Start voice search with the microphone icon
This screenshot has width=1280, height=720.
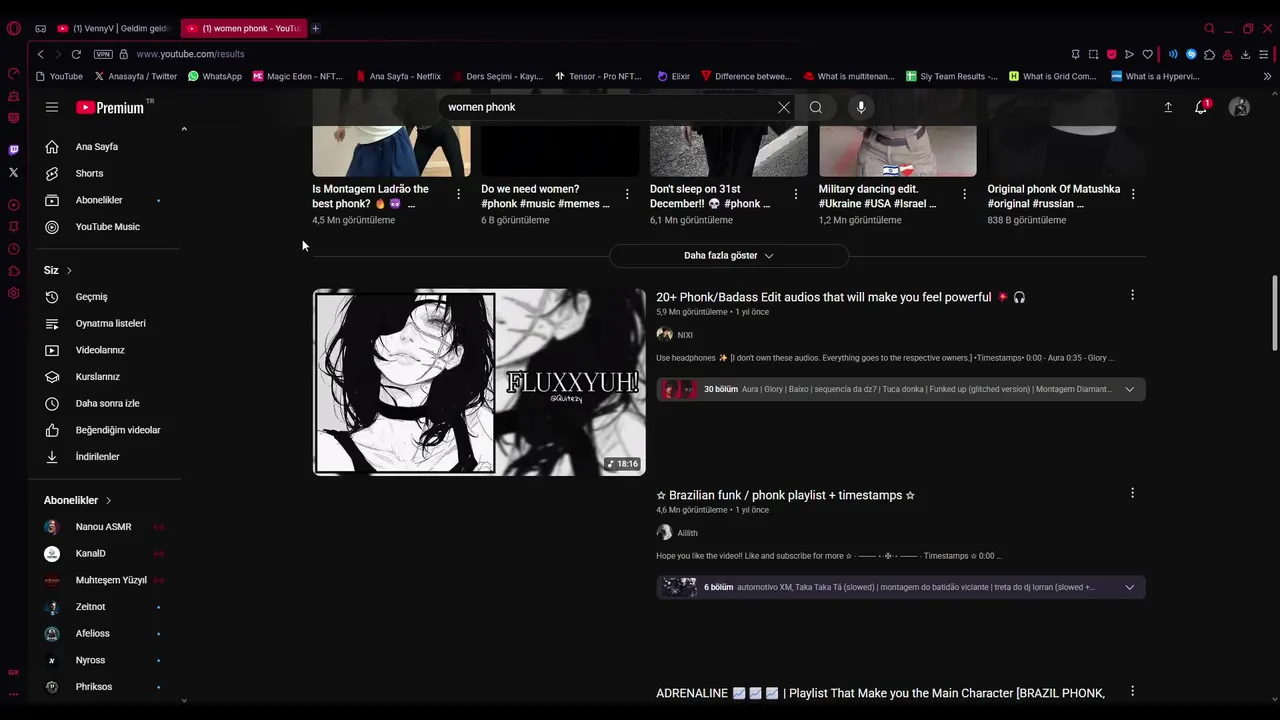click(860, 107)
